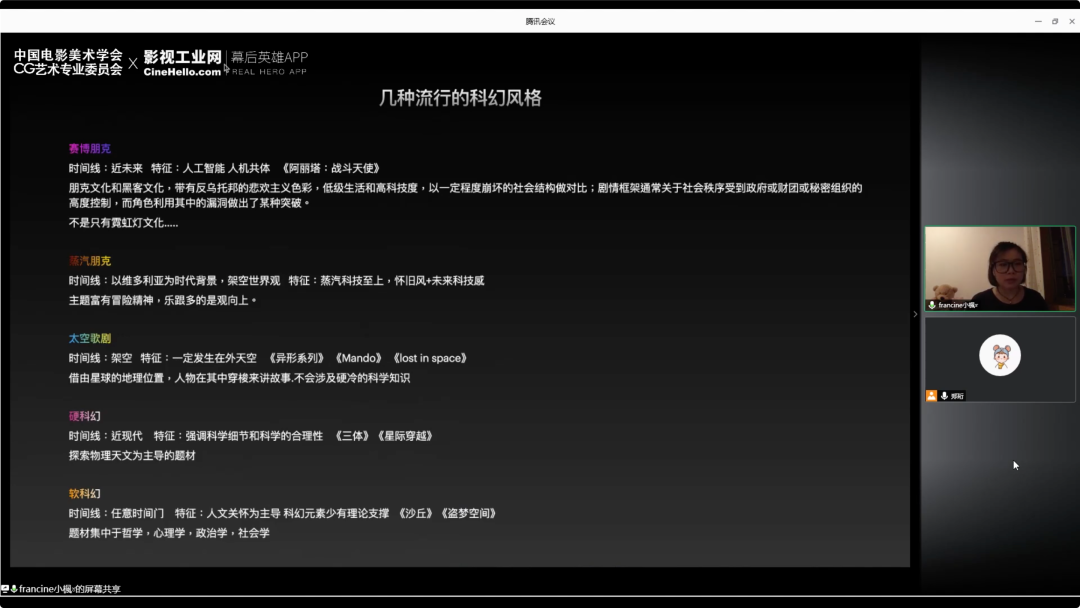Collapse the participant video sidebar arrow
The height and width of the screenshot is (608, 1080).
pos(915,314)
